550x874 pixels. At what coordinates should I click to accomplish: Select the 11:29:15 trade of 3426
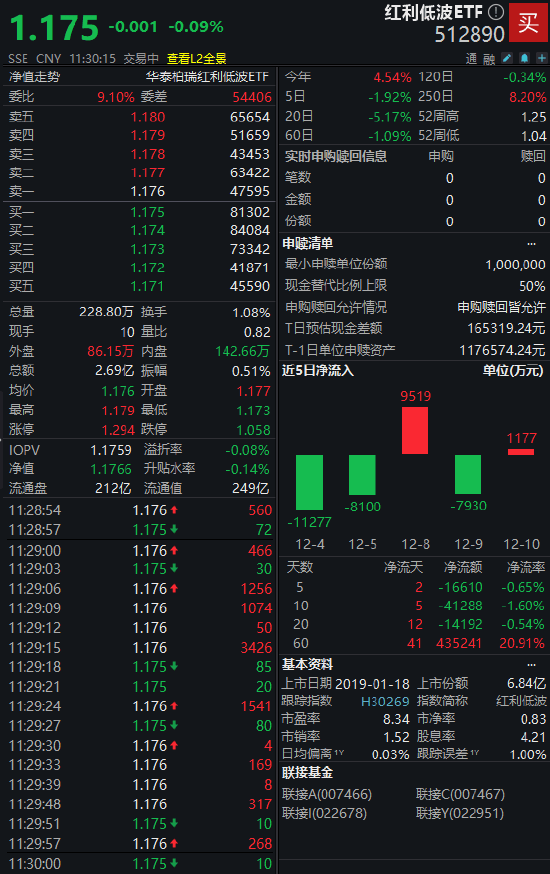[x=140, y=648]
